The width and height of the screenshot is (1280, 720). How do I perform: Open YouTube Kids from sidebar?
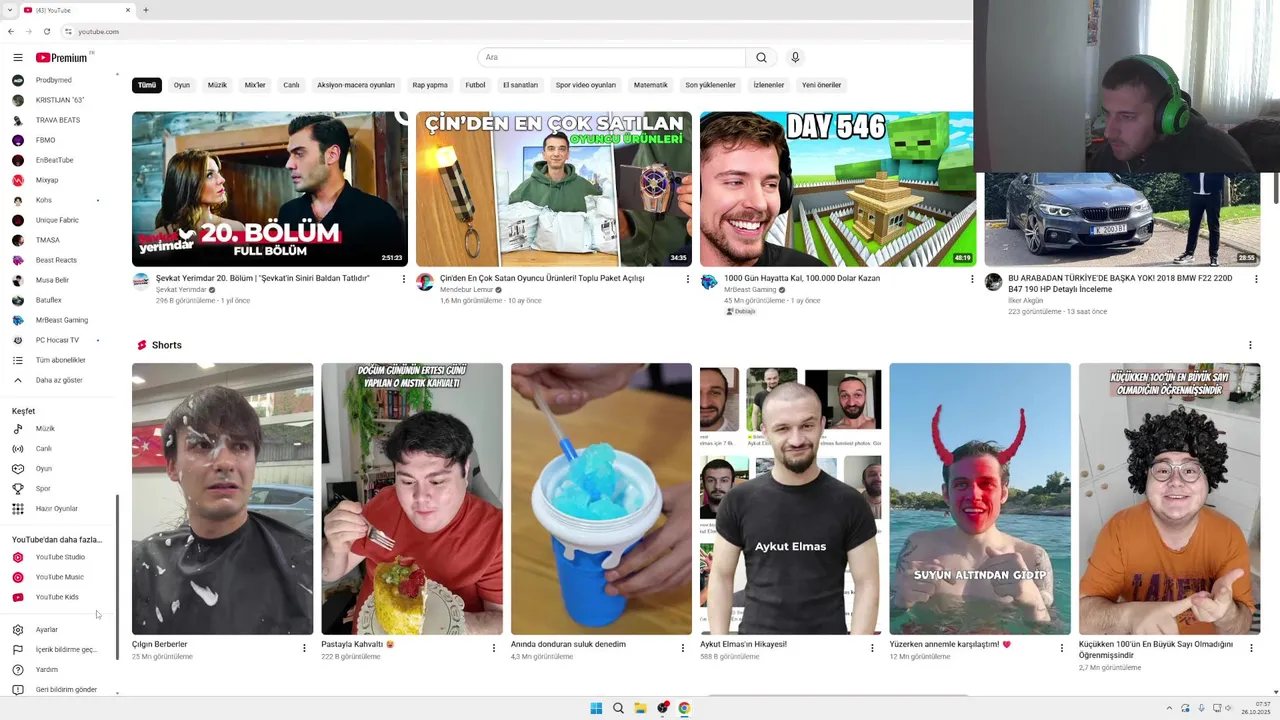click(x=60, y=597)
